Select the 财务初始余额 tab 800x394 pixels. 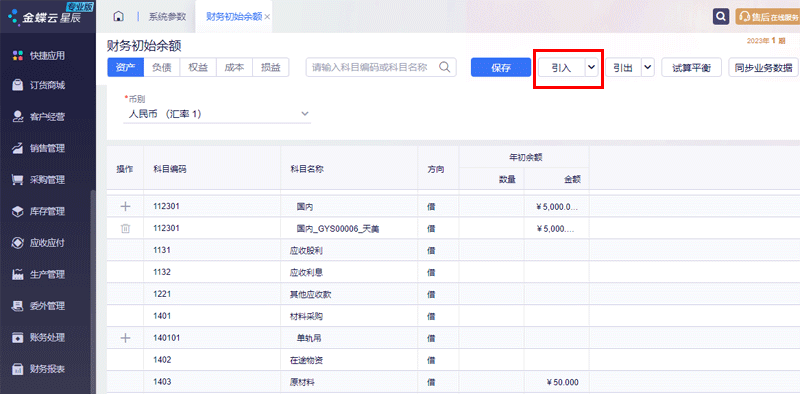[x=234, y=16]
